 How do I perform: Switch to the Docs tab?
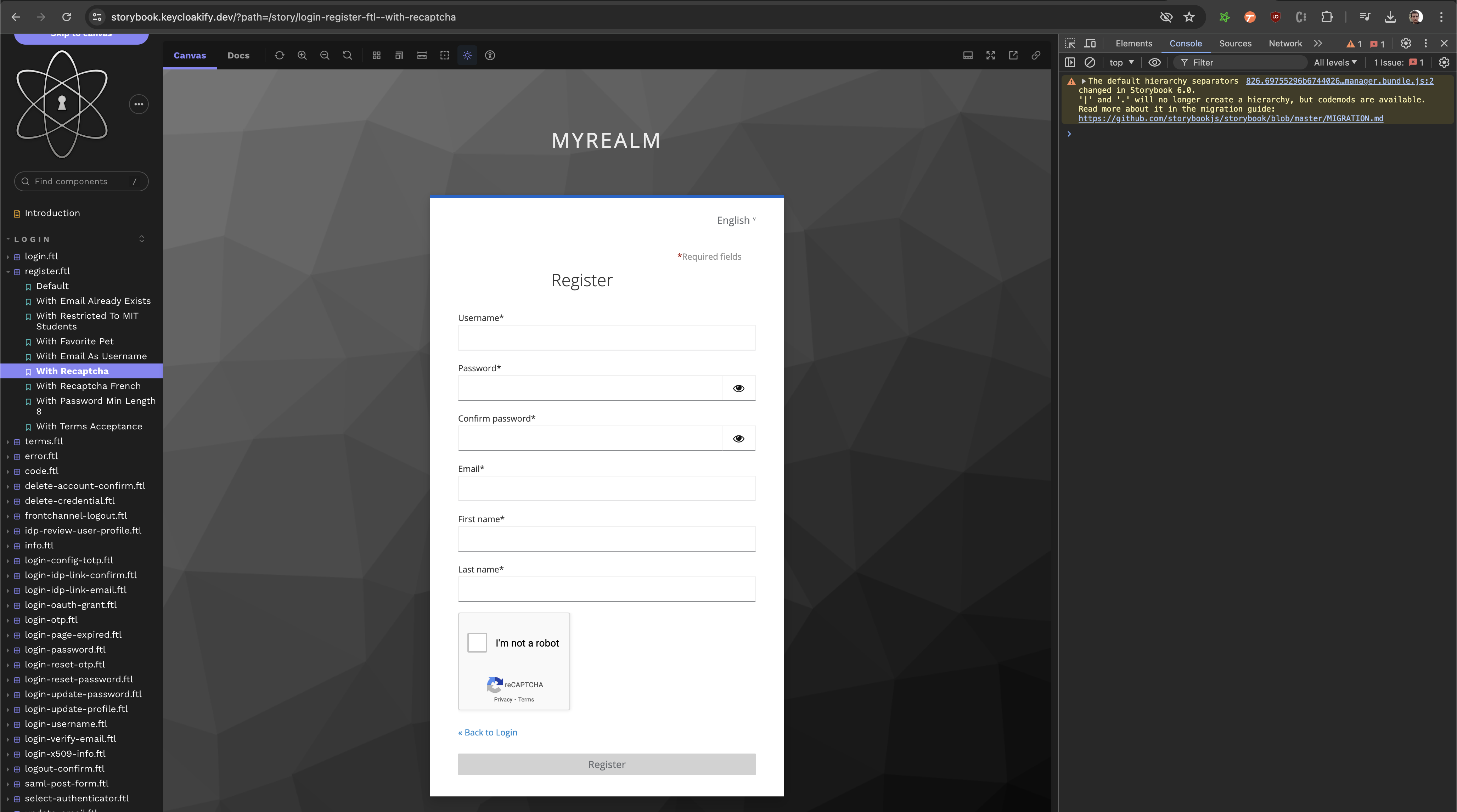(238, 55)
